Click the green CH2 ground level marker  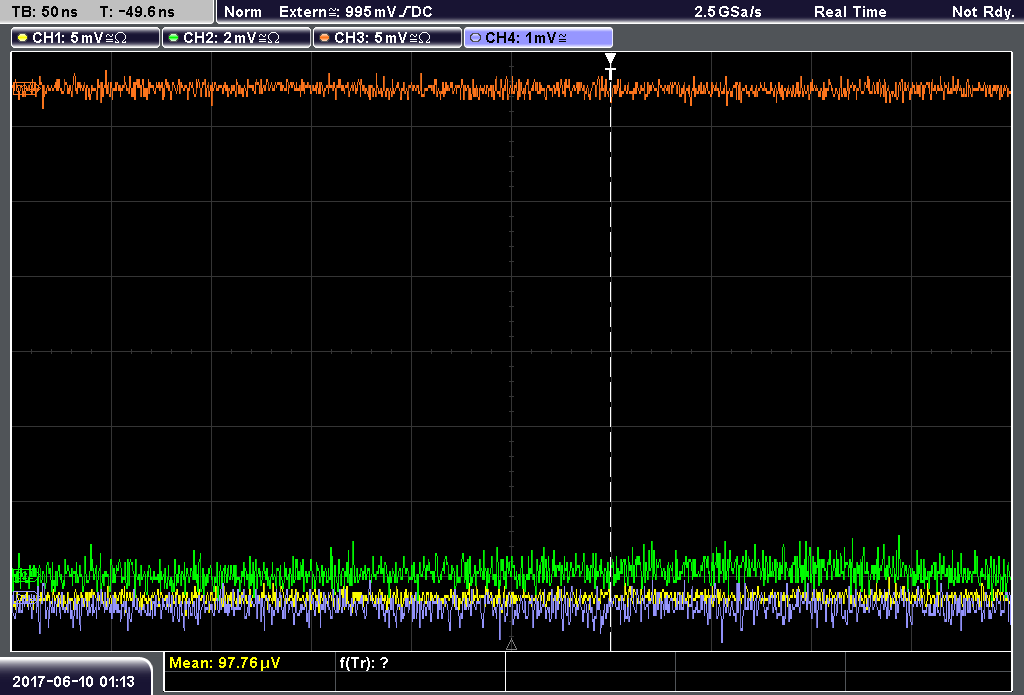[x=25, y=575]
